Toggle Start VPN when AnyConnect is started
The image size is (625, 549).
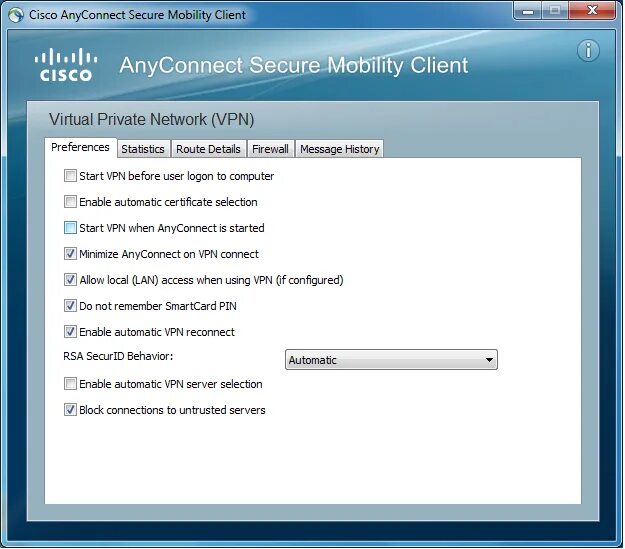[70, 228]
